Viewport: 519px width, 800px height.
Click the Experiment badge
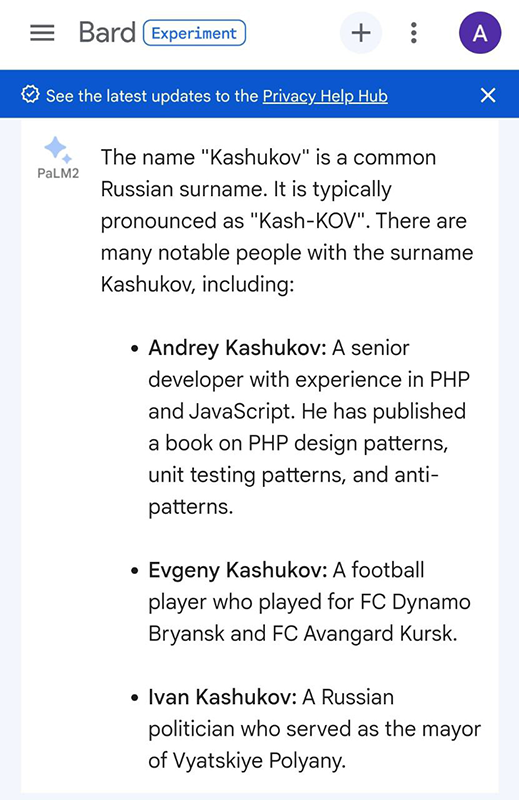pyautogui.click(x=194, y=33)
